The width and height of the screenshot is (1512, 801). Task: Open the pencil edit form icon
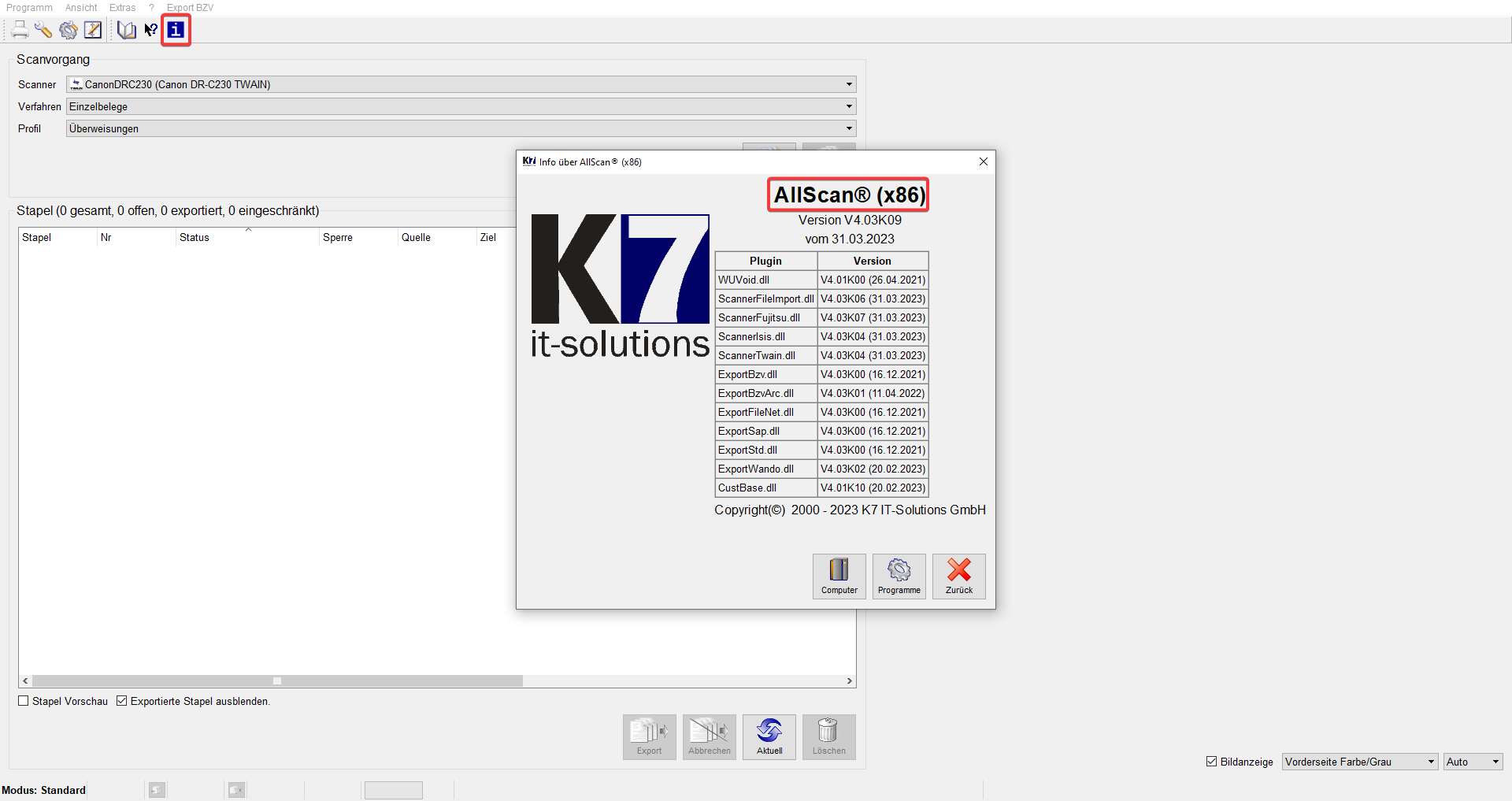click(x=93, y=30)
